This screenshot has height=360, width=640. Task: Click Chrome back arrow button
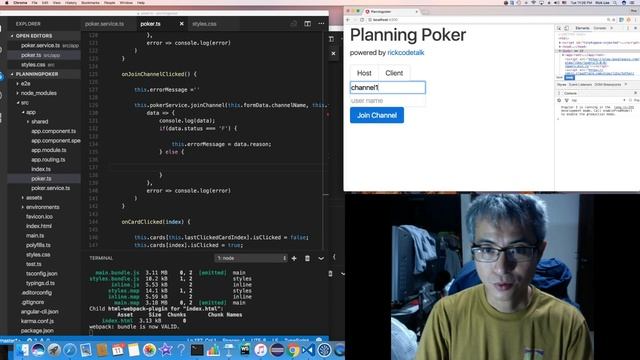pos(348,20)
